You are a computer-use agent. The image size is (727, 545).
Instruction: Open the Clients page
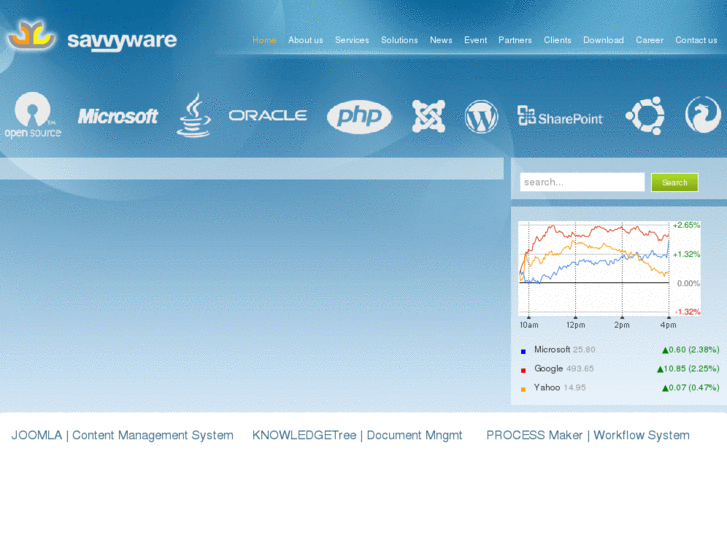[x=557, y=40]
